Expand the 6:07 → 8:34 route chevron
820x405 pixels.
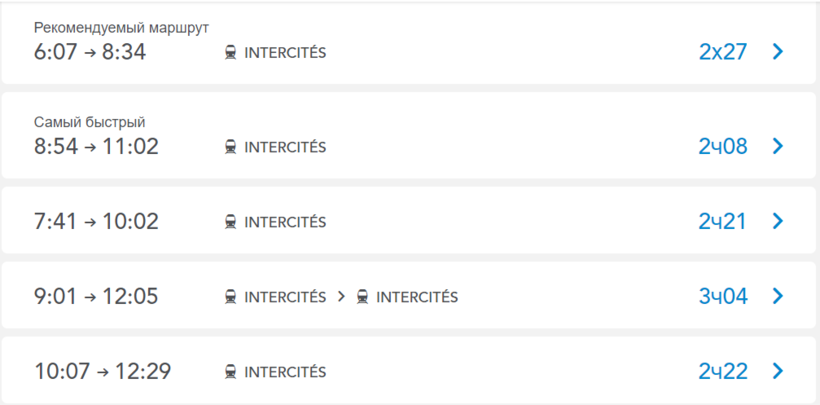[778, 52]
